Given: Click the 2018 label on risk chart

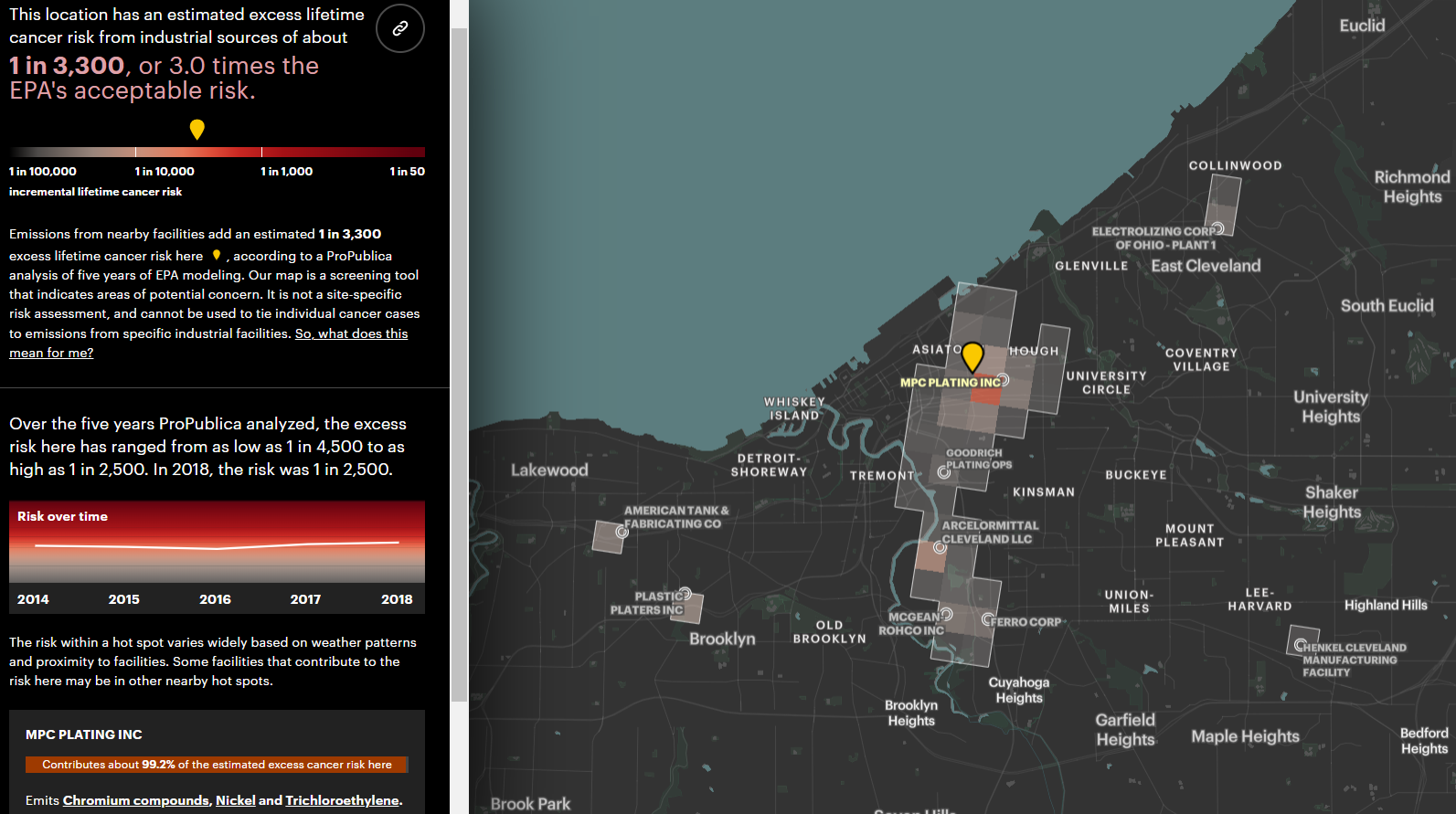Looking at the screenshot, I should click(397, 599).
